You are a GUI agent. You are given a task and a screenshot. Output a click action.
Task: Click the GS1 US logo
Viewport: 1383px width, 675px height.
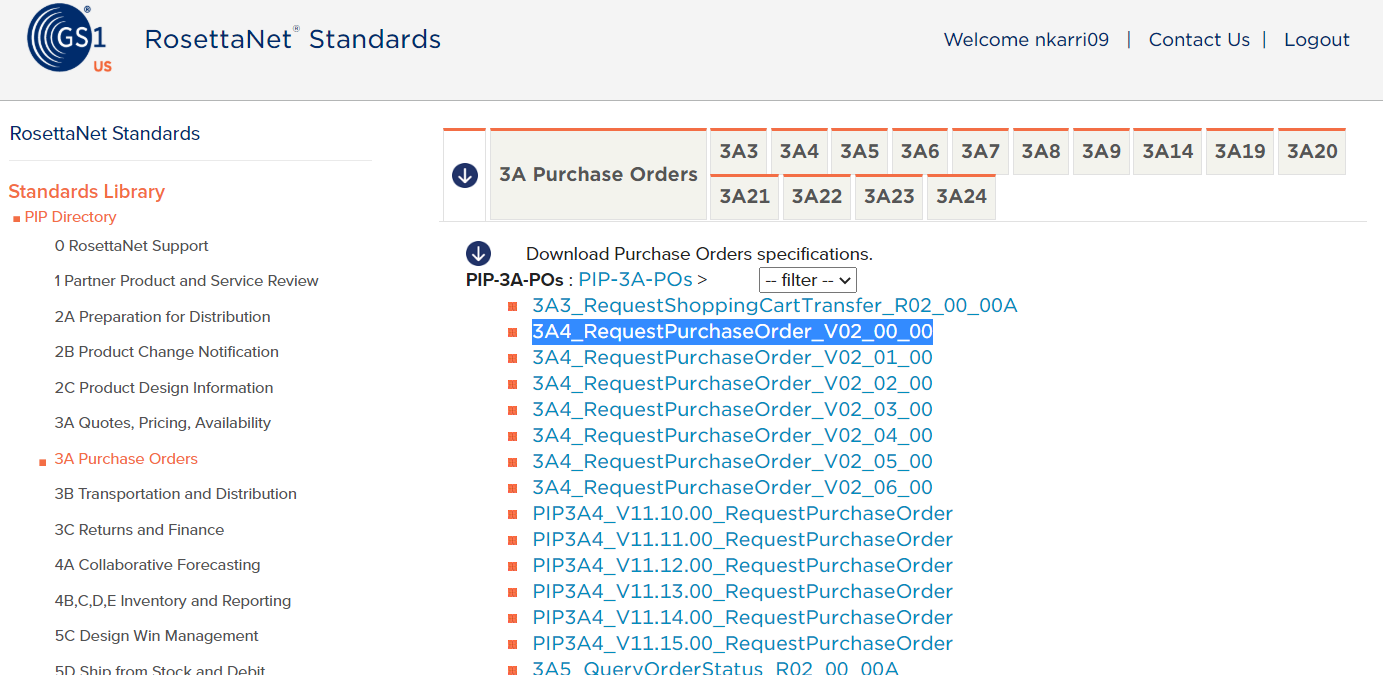pos(68,40)
